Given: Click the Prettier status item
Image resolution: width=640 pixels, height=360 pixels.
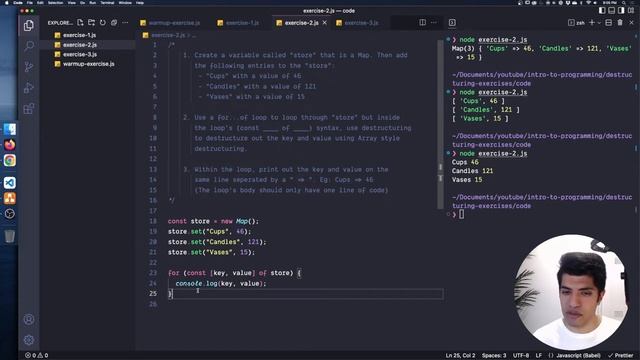Looking at the screenshot, I should (621, 356).
